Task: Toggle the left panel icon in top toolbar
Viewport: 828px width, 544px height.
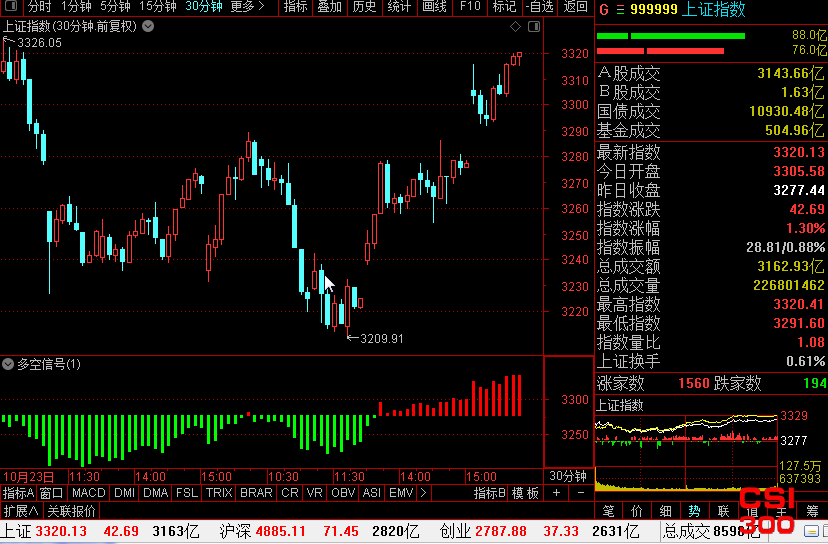Action: point(11,6)
